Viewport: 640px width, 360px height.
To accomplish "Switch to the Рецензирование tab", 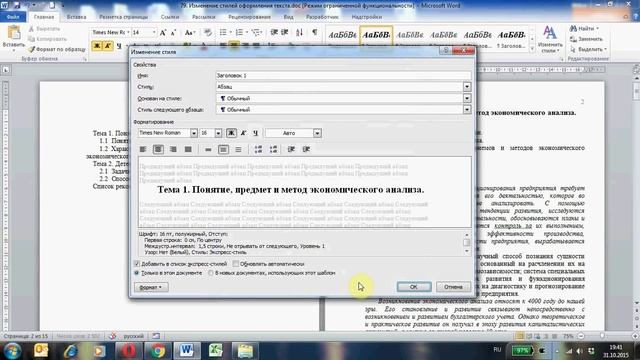I will click(x=249, y=17).
